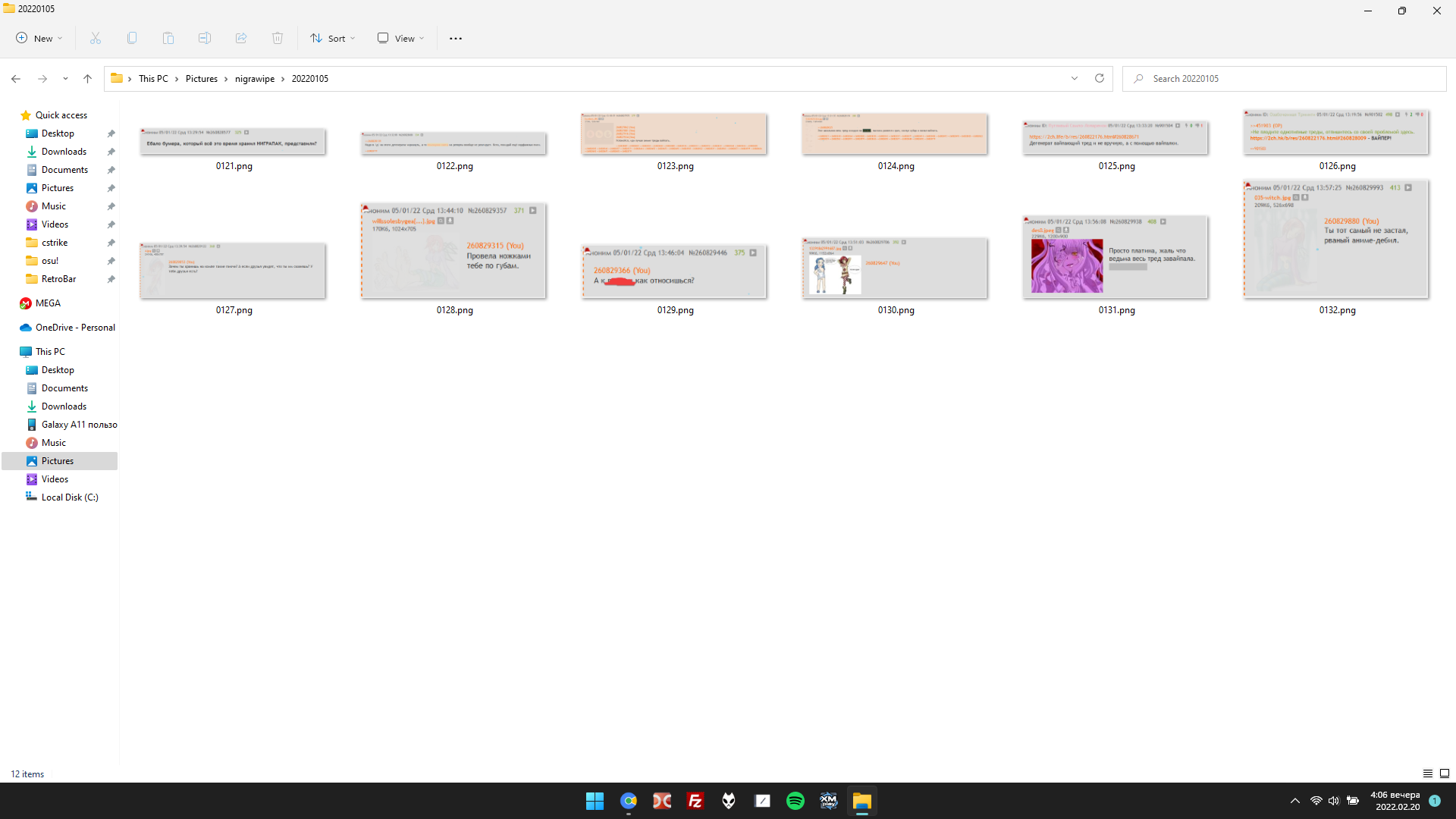Click the Cut icon in toolbar

(x=96, y=38)
